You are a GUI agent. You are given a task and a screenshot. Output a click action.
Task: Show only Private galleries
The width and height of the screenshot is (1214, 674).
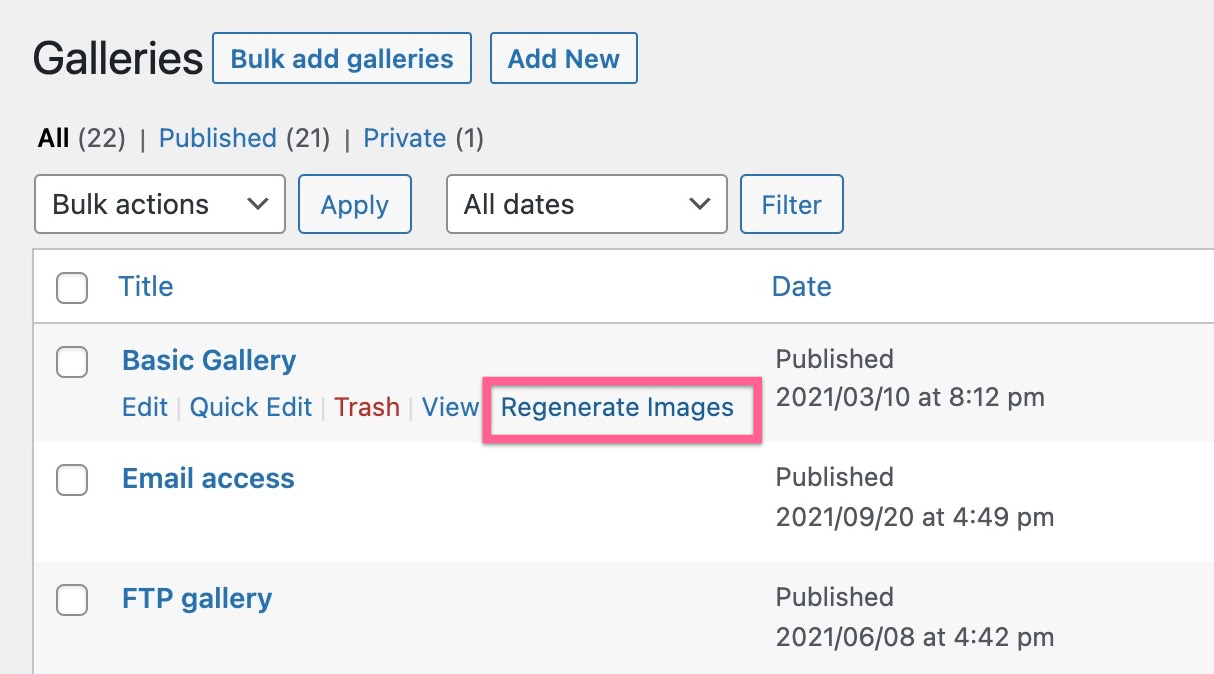pyautogui.click(x=405, y=138)
